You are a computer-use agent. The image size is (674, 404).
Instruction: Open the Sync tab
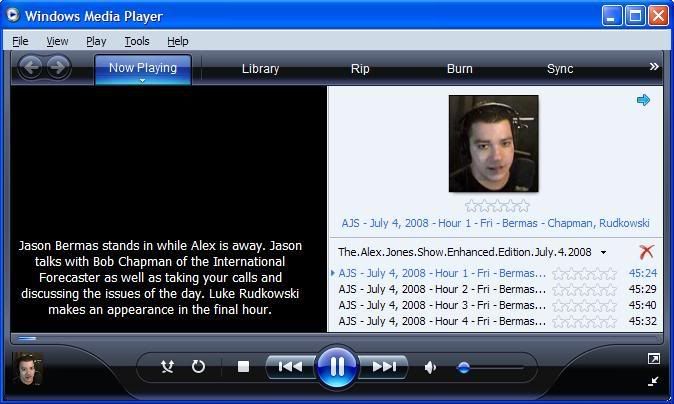pos(560,69)
